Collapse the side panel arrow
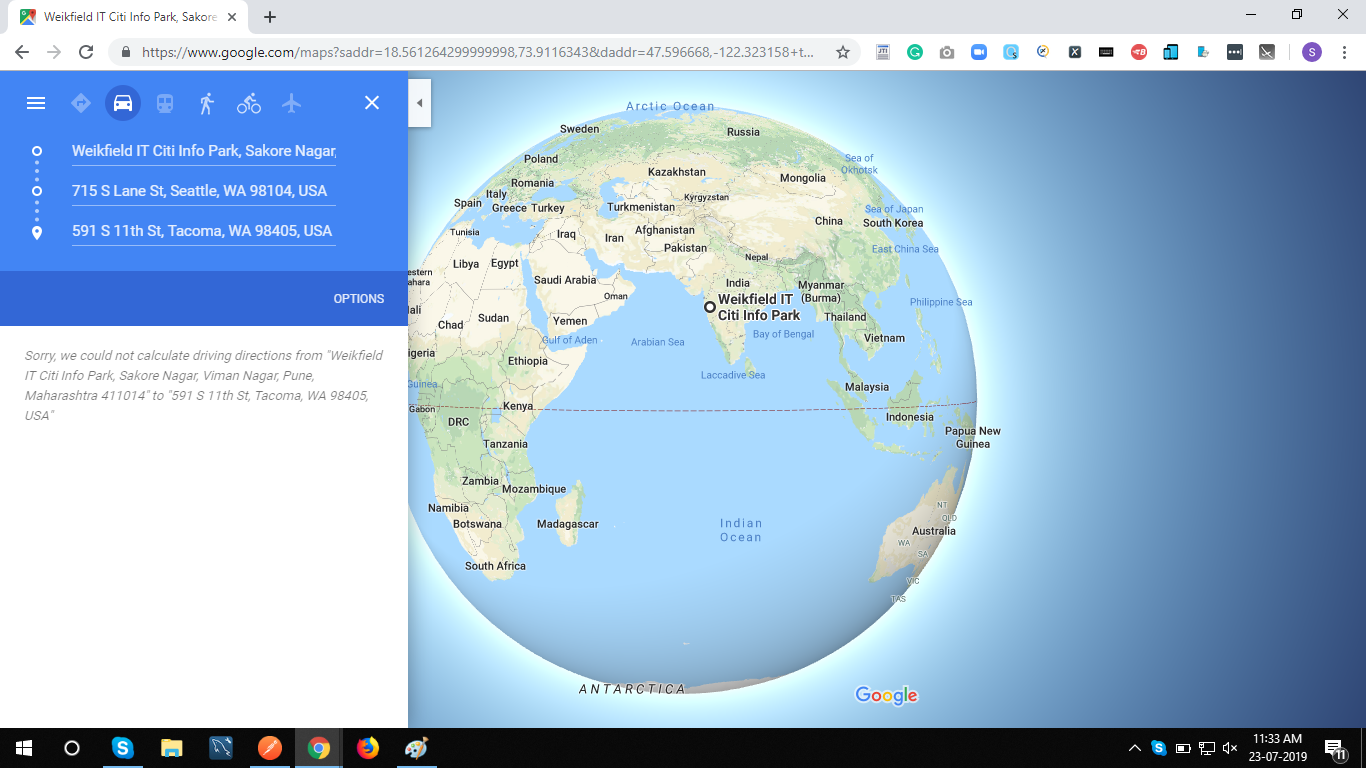This screenshot has width=1369, height=770. 420,103
